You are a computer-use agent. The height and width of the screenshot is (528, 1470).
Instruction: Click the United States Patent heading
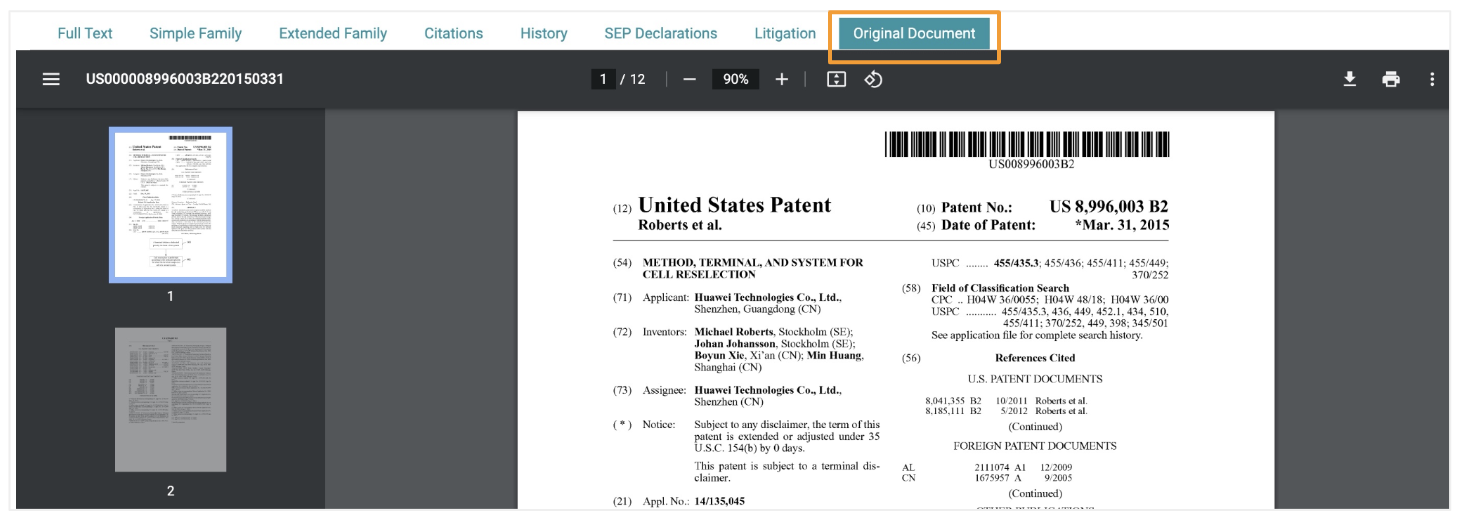pyautogui.click(x=734, y=205)
